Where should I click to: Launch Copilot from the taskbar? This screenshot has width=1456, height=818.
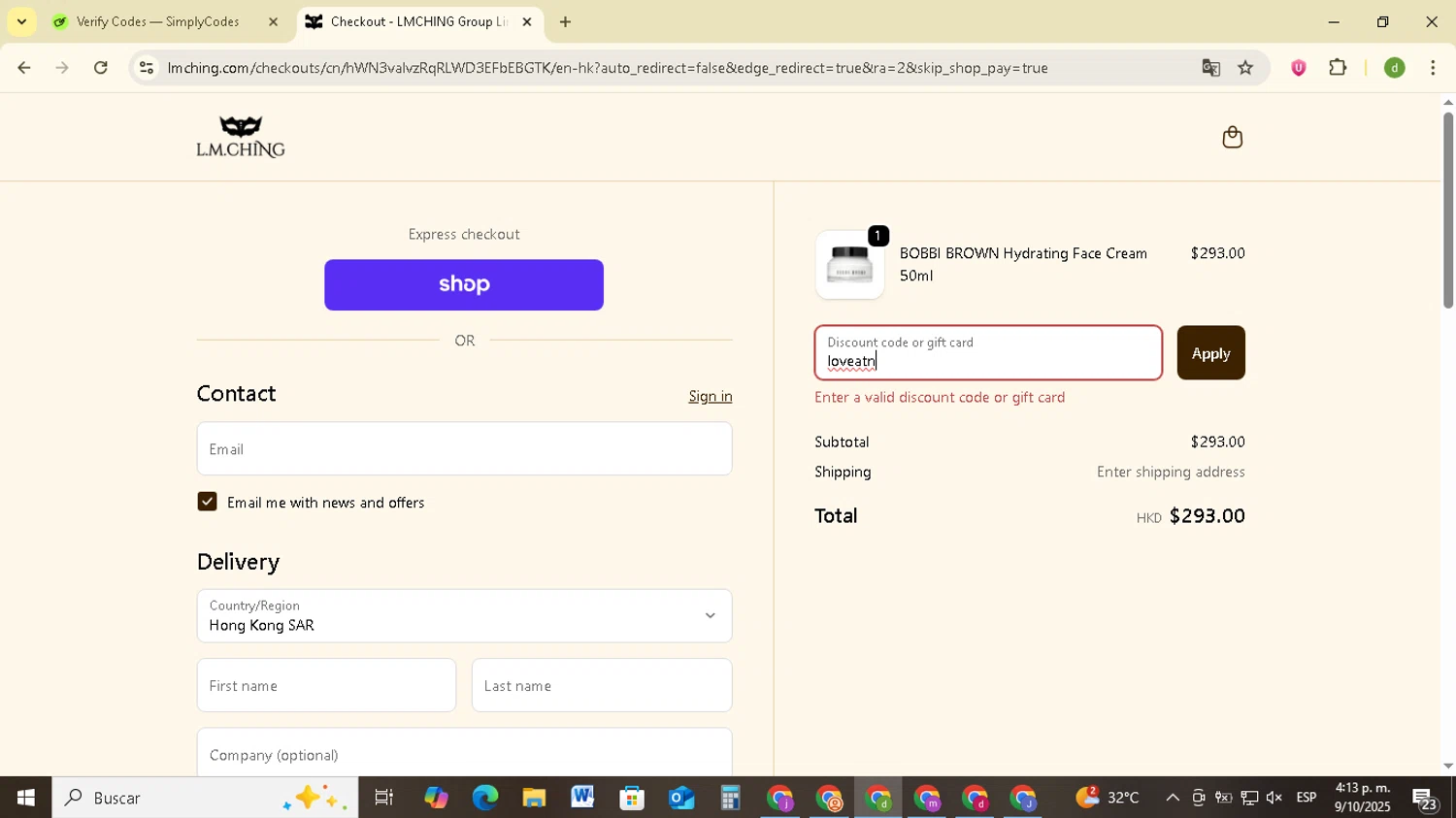click(x=436, y=798)
